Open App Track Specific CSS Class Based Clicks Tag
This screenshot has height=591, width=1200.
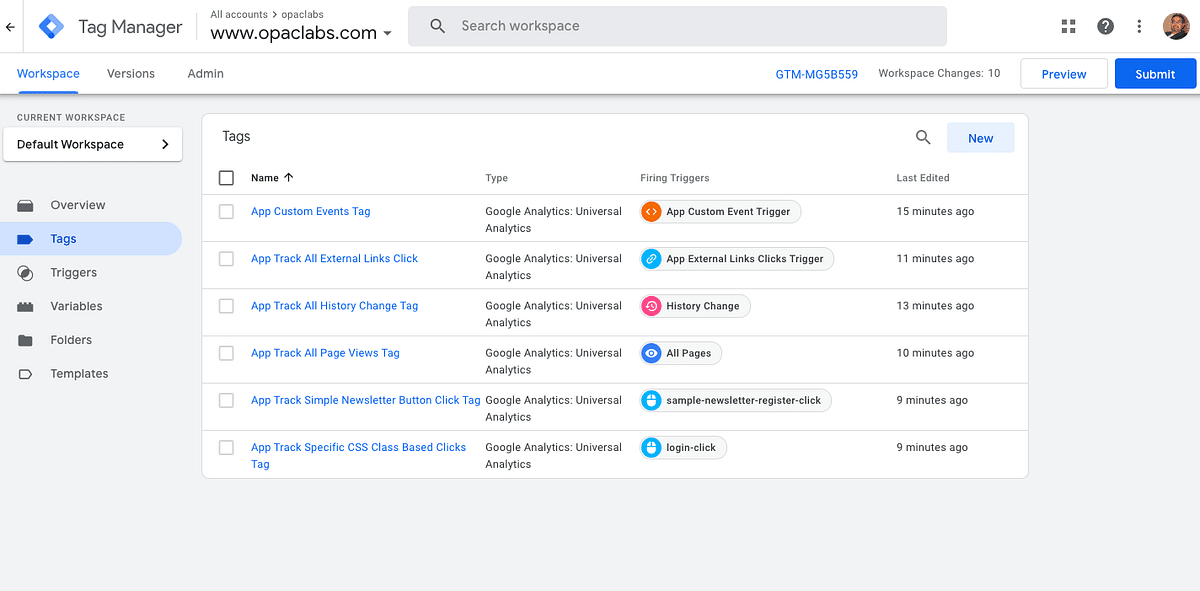359,455
